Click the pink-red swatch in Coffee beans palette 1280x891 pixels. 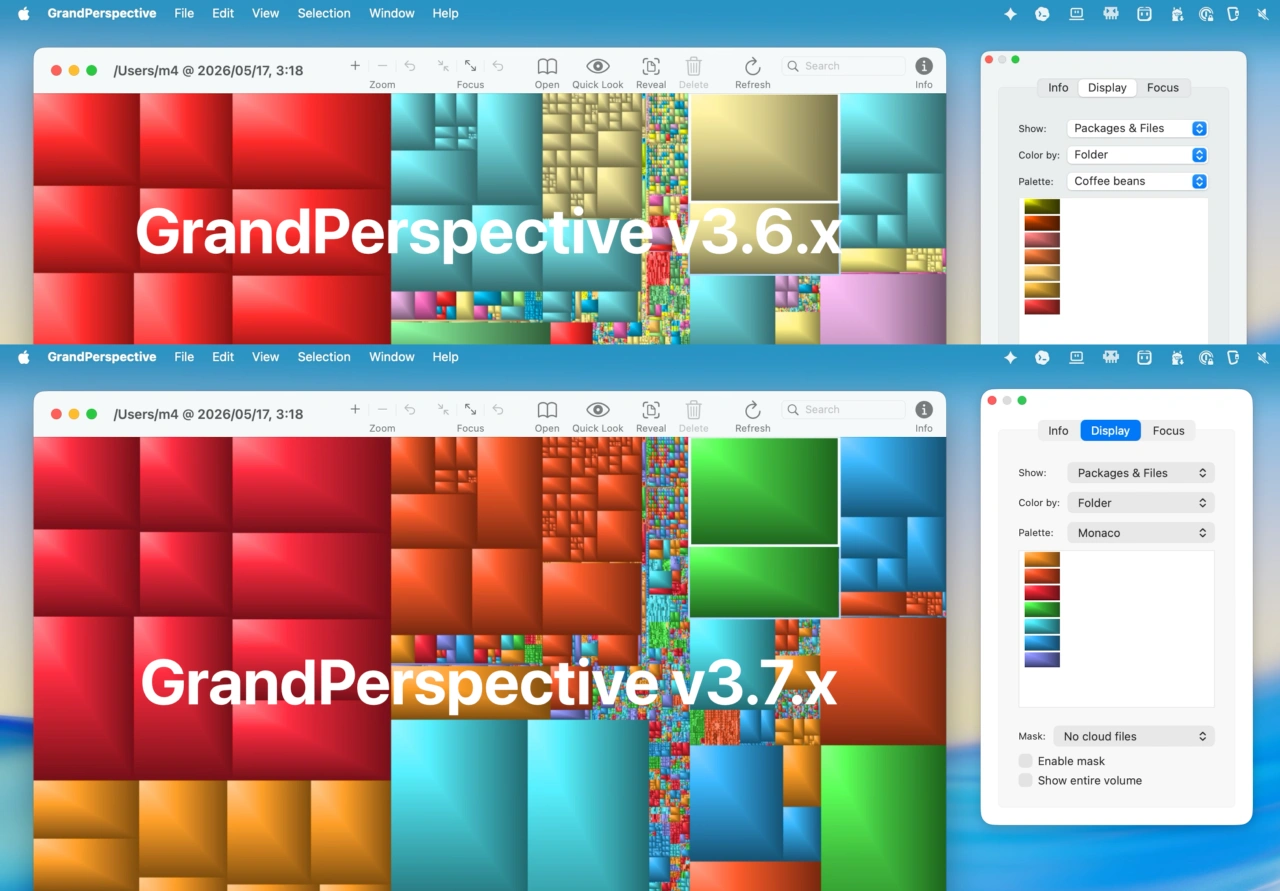pyautogui.click(x=1042, y=240)
